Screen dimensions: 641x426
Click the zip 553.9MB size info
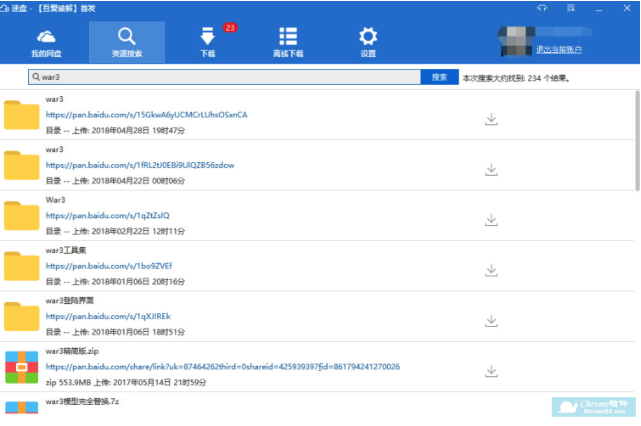pyautogui.click(x=68, y=383)
